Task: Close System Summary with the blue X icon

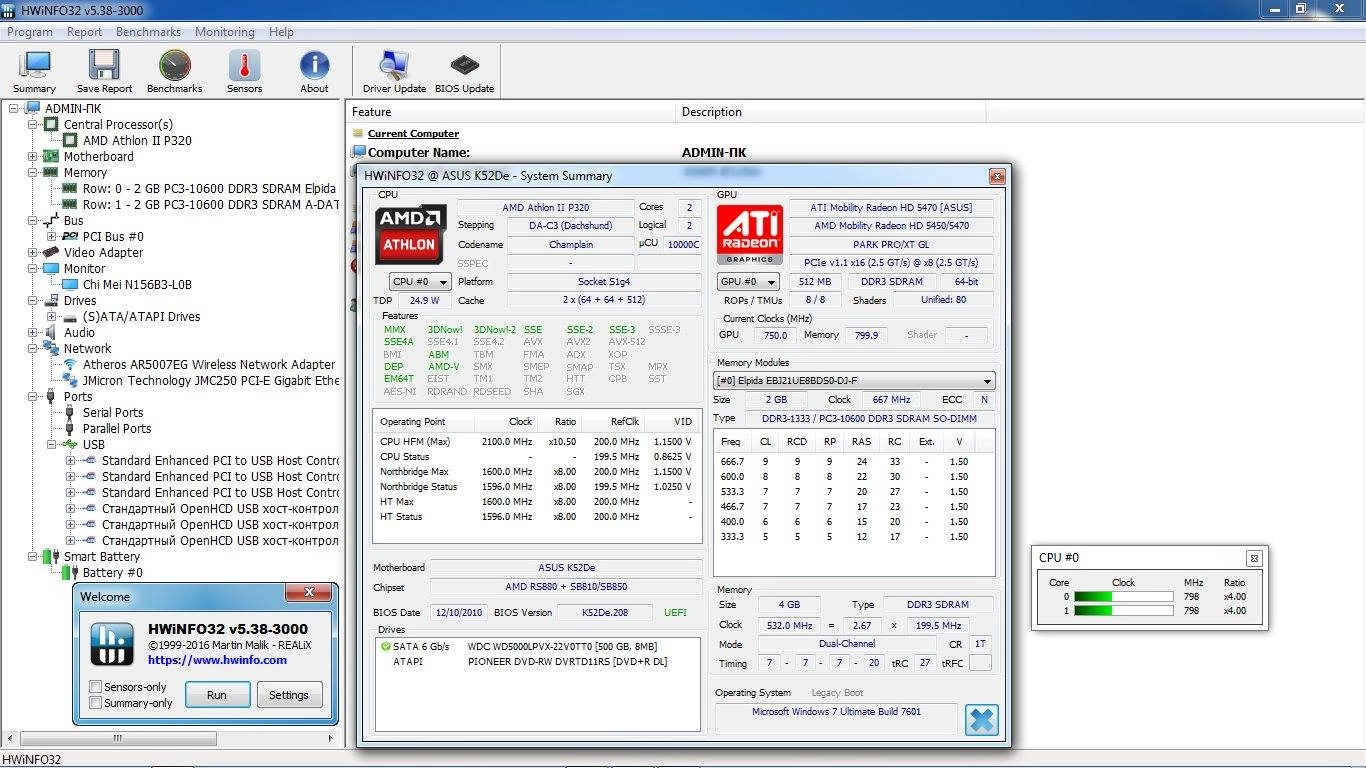Action: coord(982,719)
